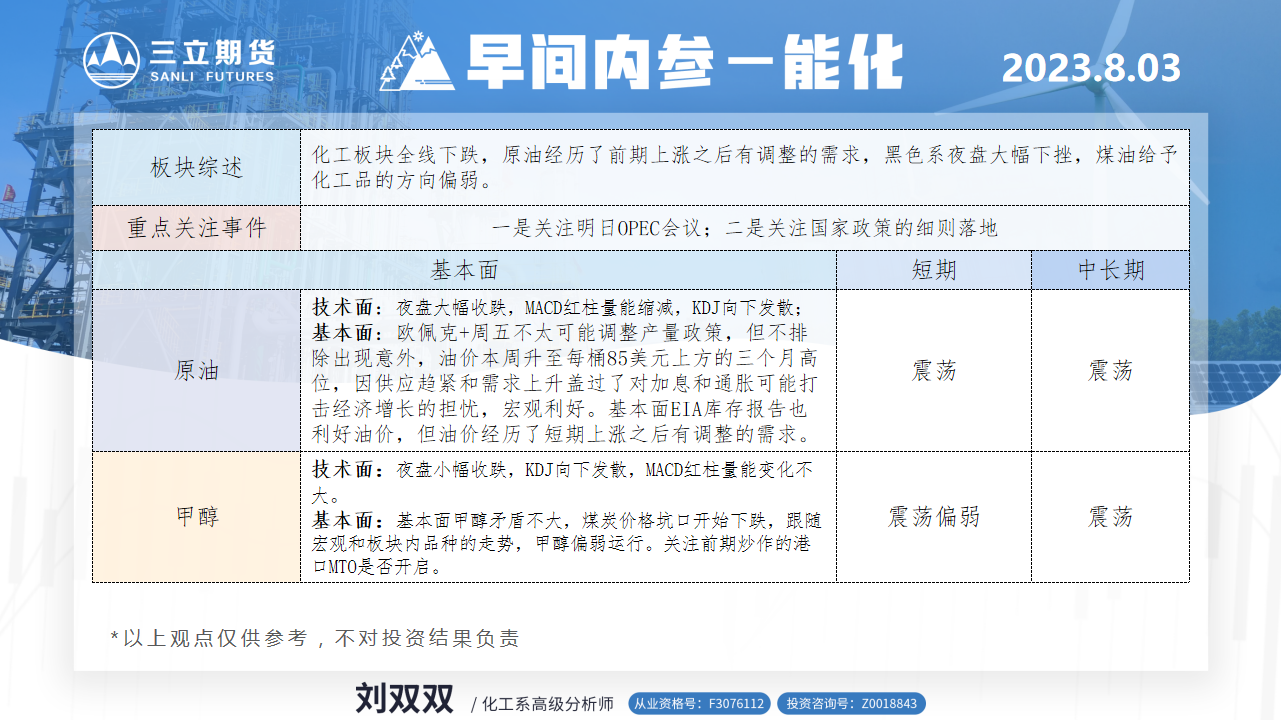1281x720 pixels.
Task: Click the Sanli Futures circular logo
Action: coord(111,60)
